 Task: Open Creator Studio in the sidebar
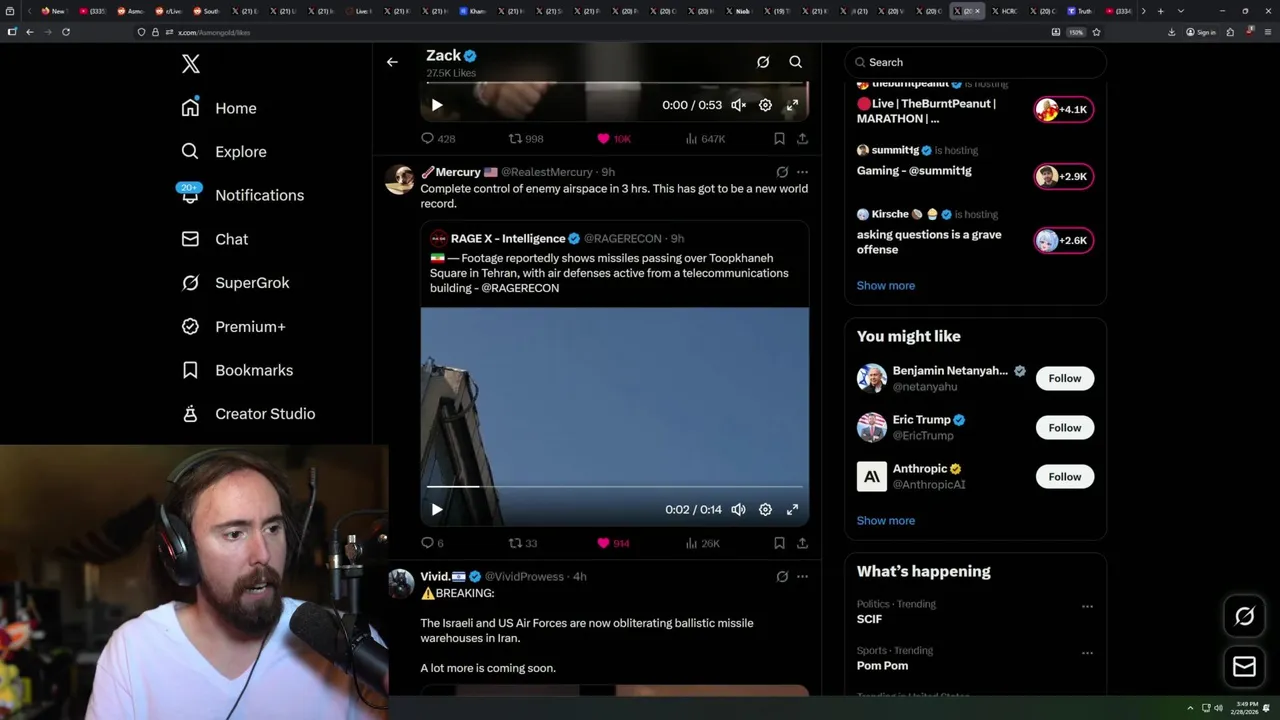pos(249,414)
